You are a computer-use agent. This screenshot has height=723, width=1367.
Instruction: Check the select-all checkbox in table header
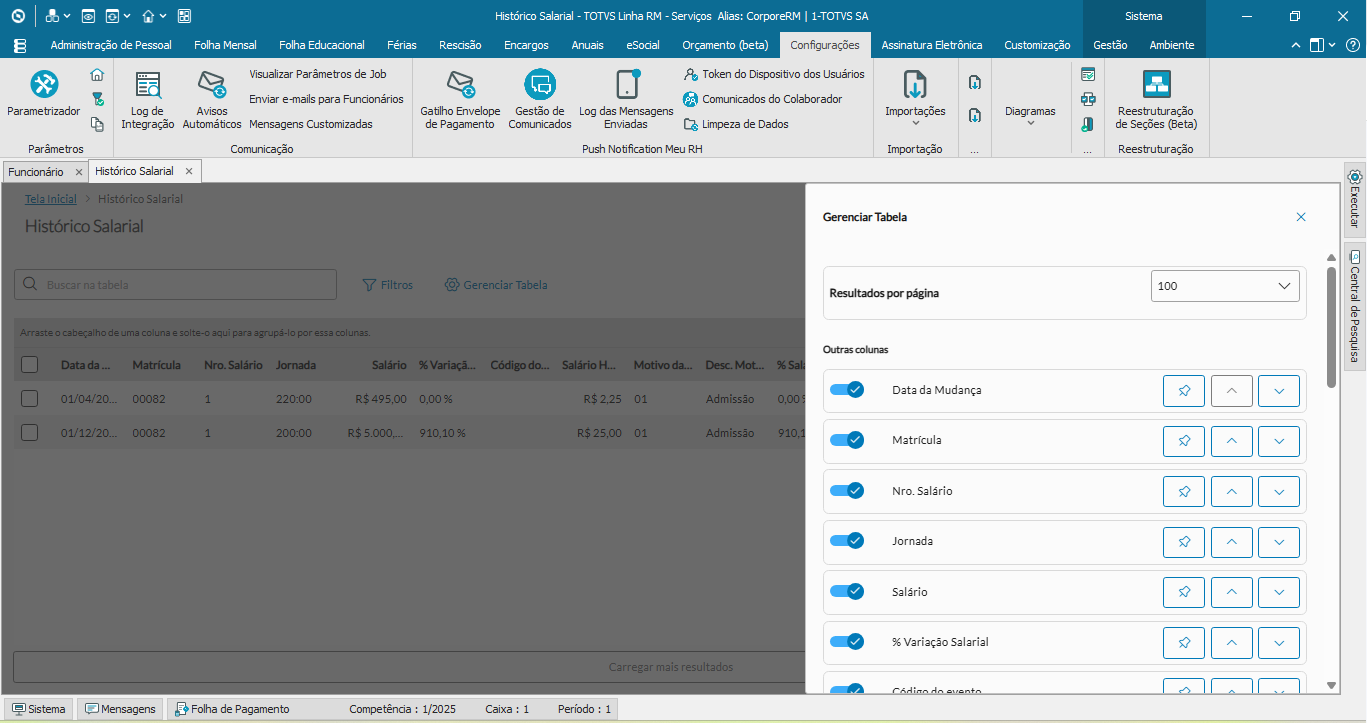click(30, 365)
